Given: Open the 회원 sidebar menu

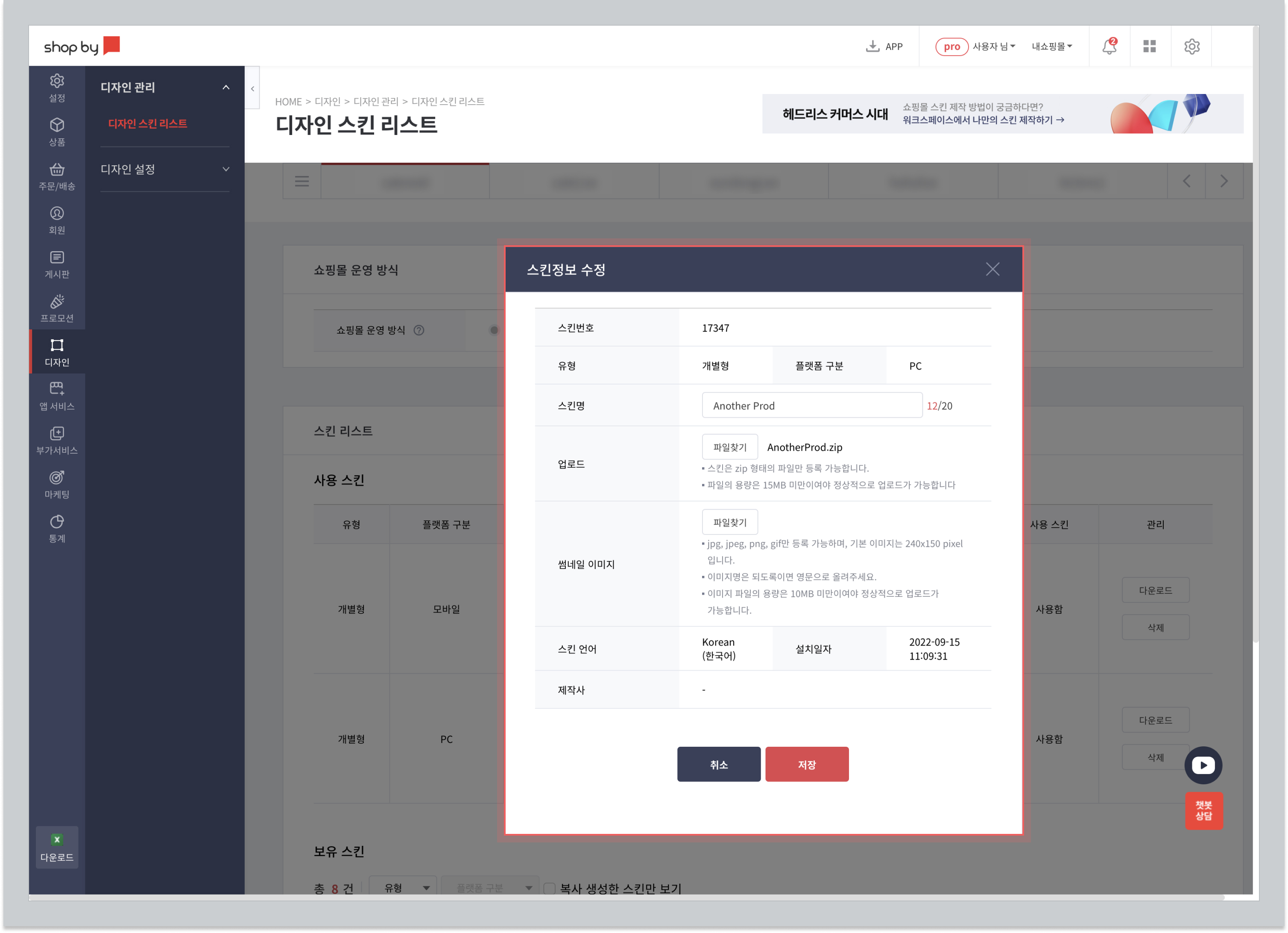Looking at the screenshot, I should [57, 220].
